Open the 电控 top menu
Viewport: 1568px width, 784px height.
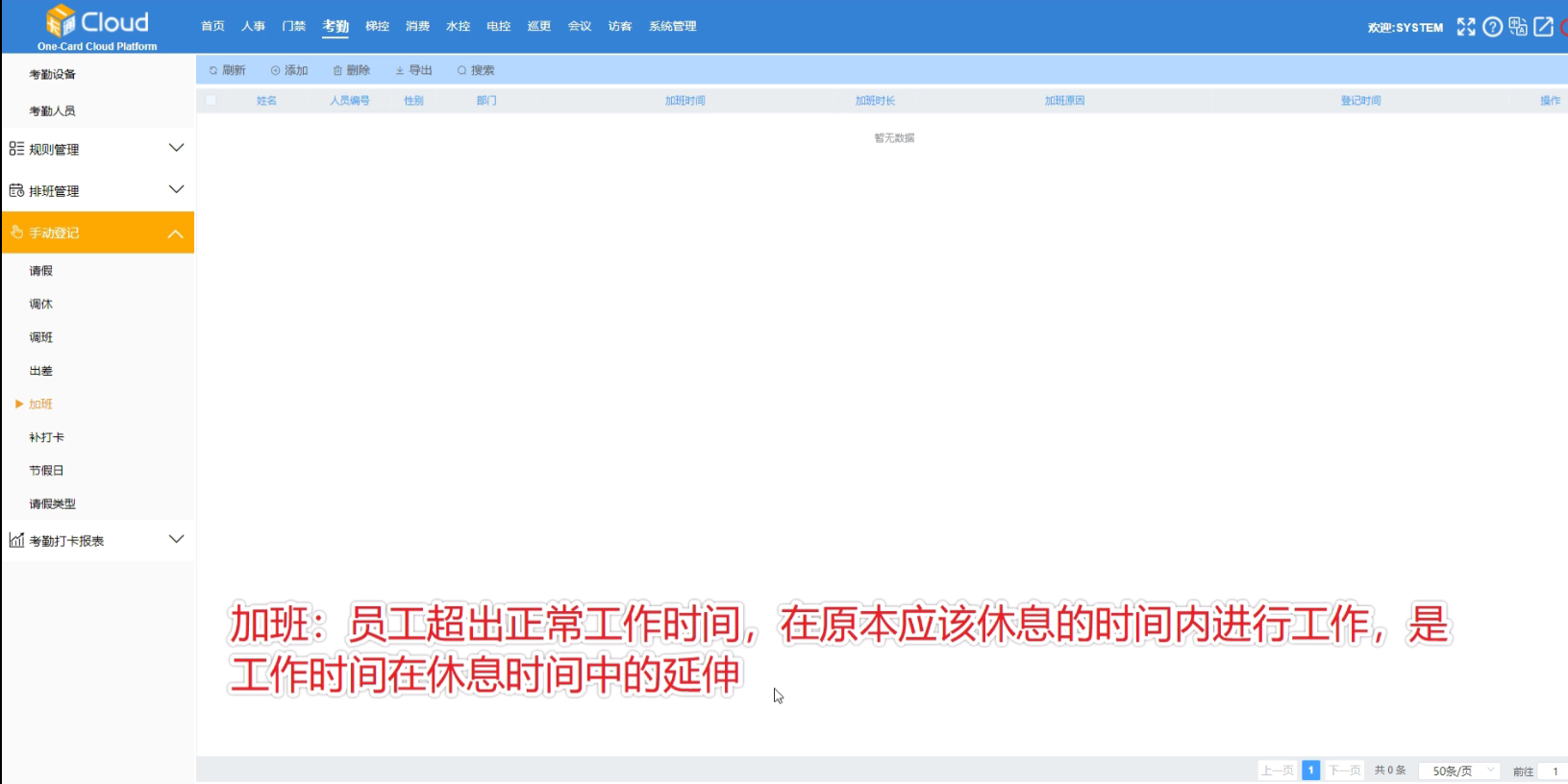coord(498,26)
